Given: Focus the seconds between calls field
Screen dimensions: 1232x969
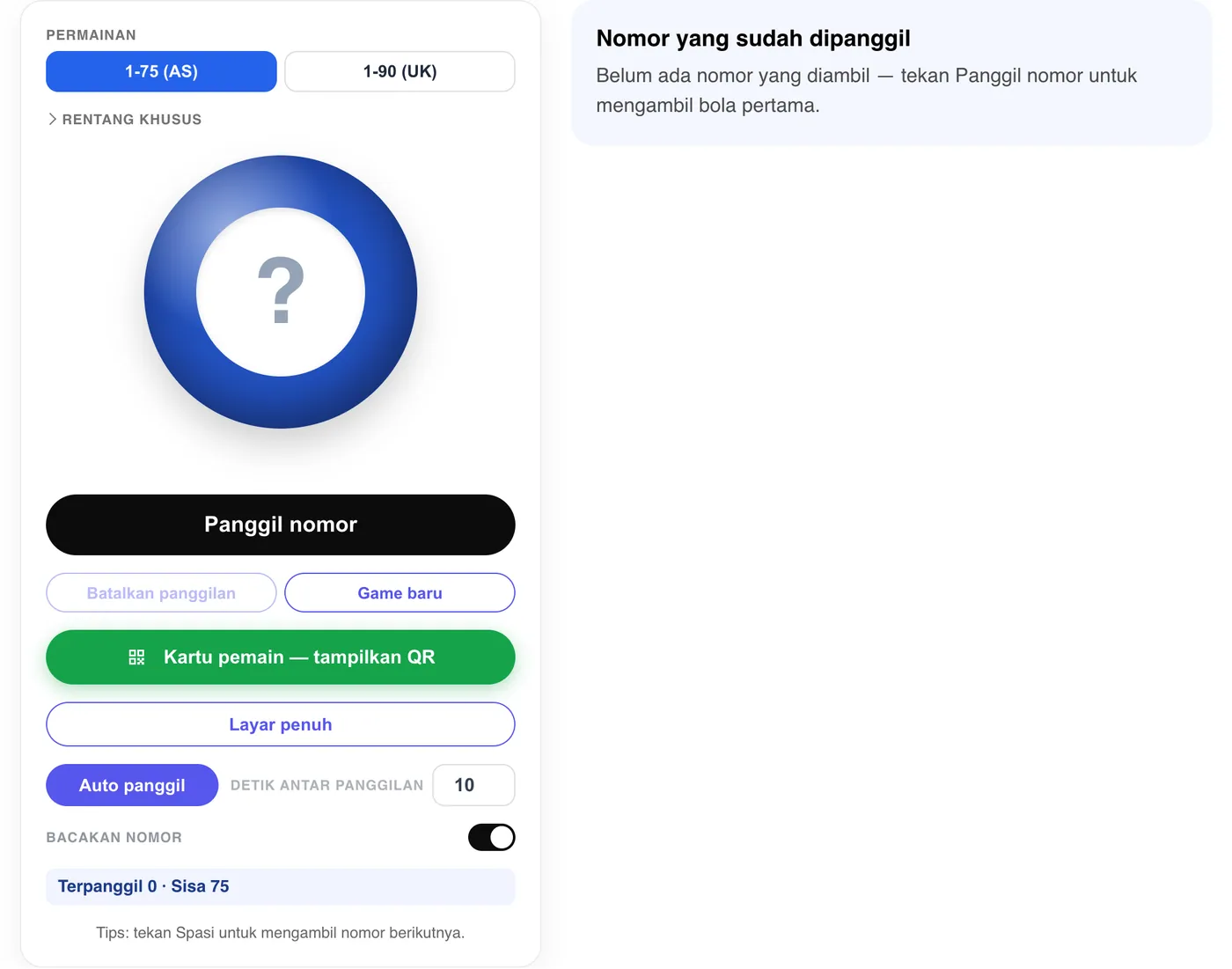Looking at the screenshot, I should coord(473,785).
